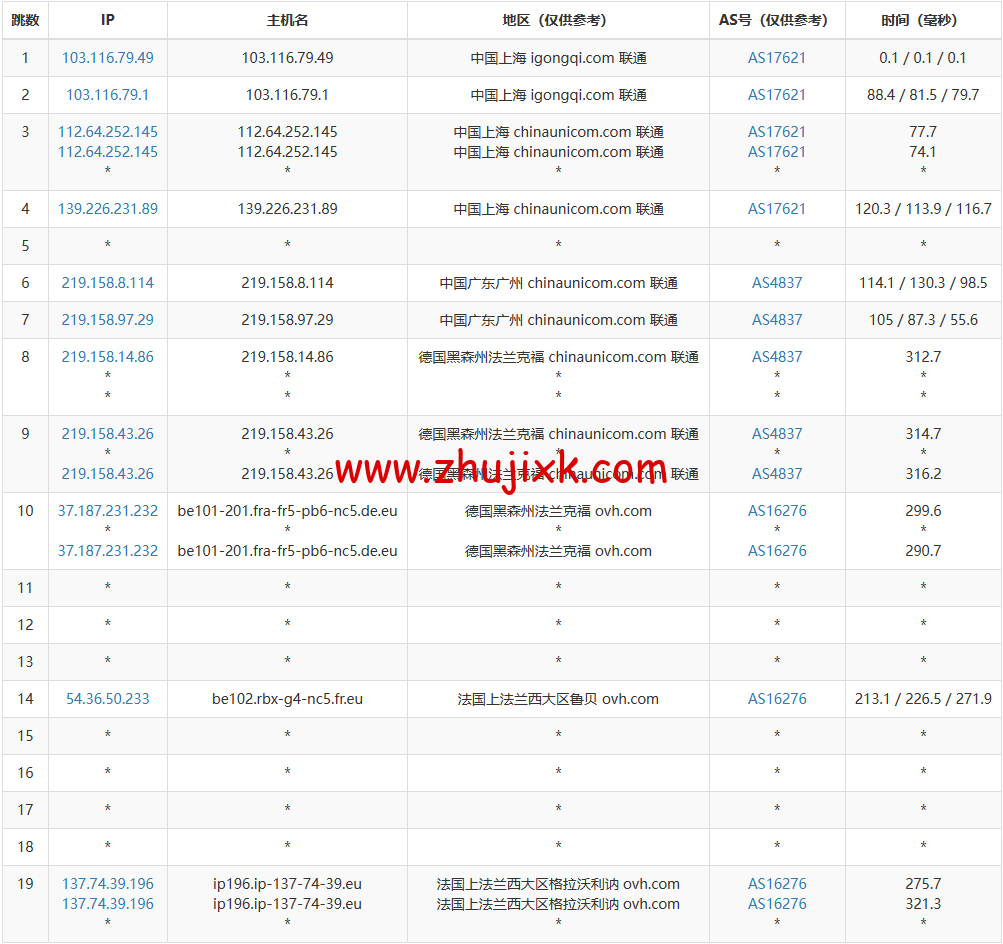The height and width of the screenshot is (944, 1003).
Task: Open AS4837 link on hop 6
Action: click(777, 282)
